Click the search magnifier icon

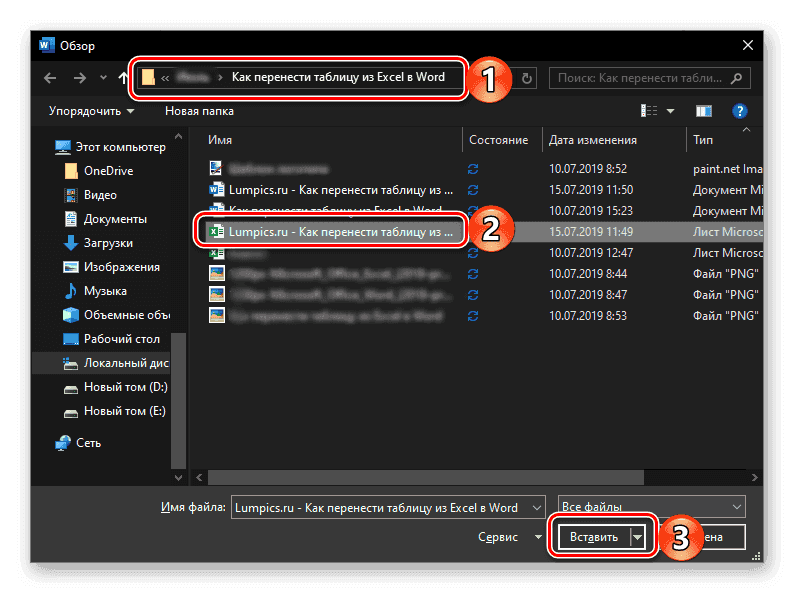point(737,78)
